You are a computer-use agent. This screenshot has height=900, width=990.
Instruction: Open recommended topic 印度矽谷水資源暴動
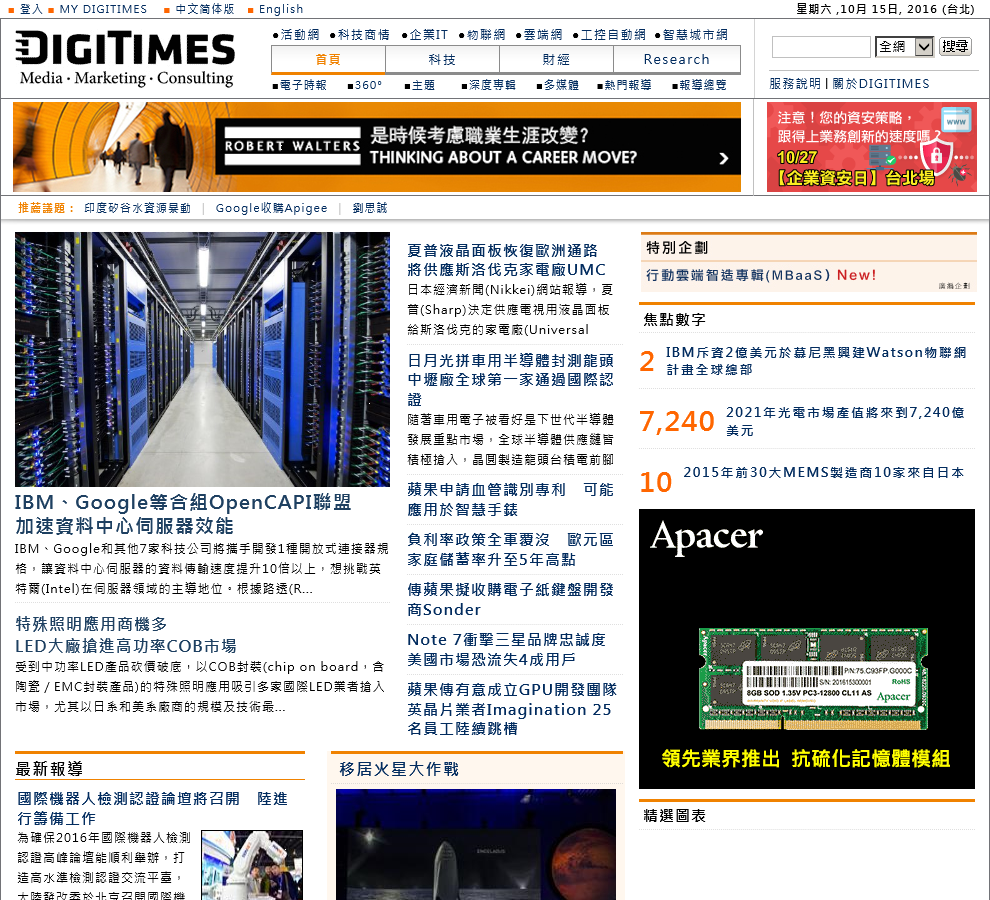tap(138, 208)
